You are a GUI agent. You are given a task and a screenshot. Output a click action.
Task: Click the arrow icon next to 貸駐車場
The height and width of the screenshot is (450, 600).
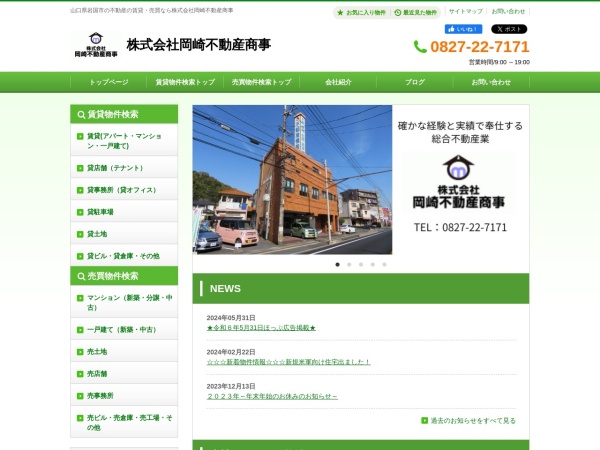click(x=80, y=212)
